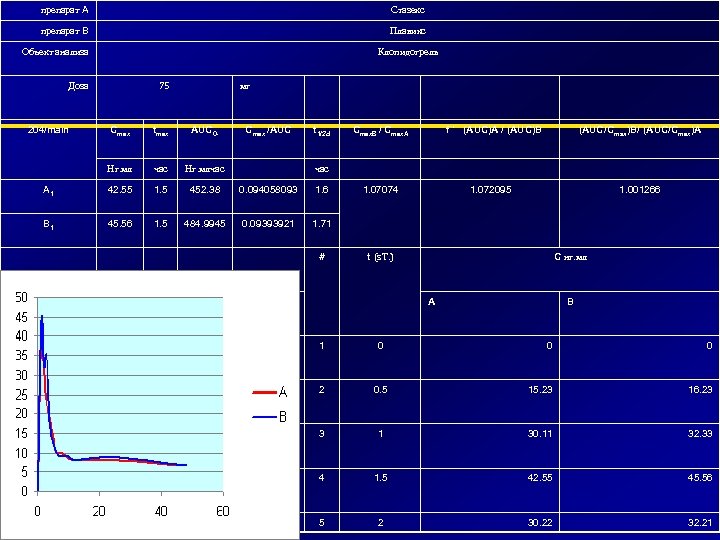Select the 'препарат A' label cell

(48, 10)
